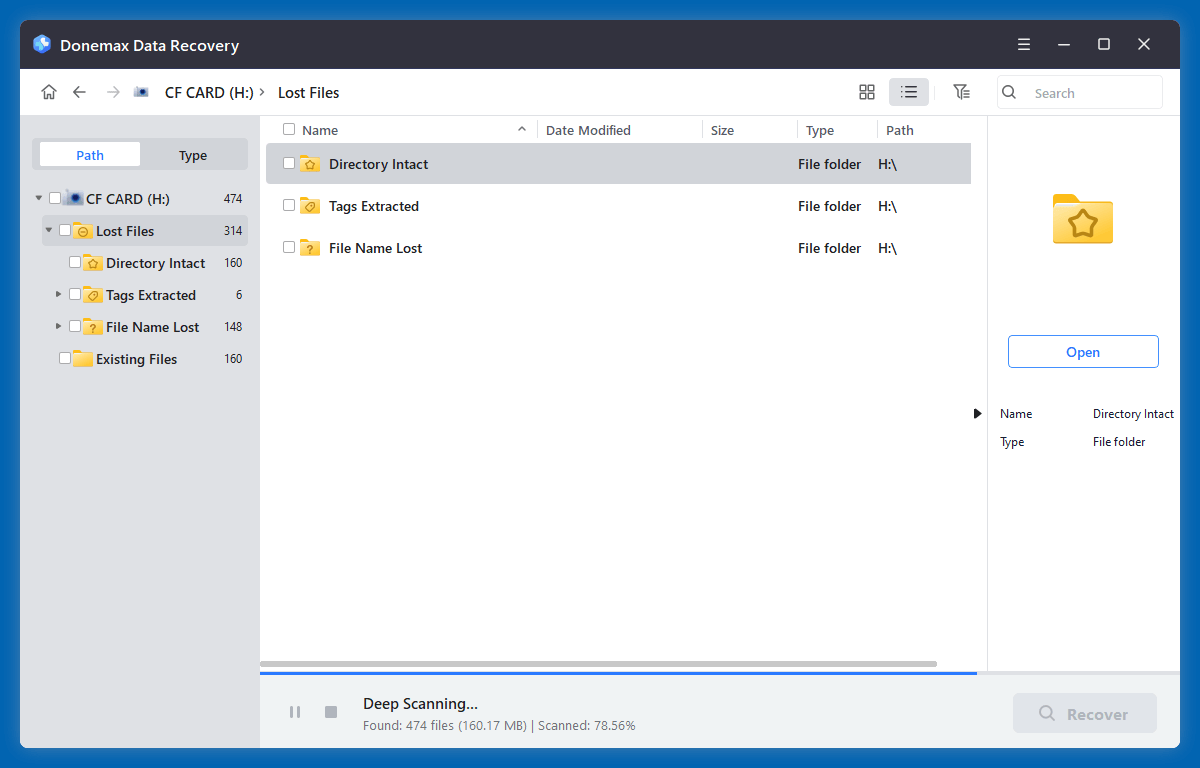Click the back navigation arrow

coord(79,91)
